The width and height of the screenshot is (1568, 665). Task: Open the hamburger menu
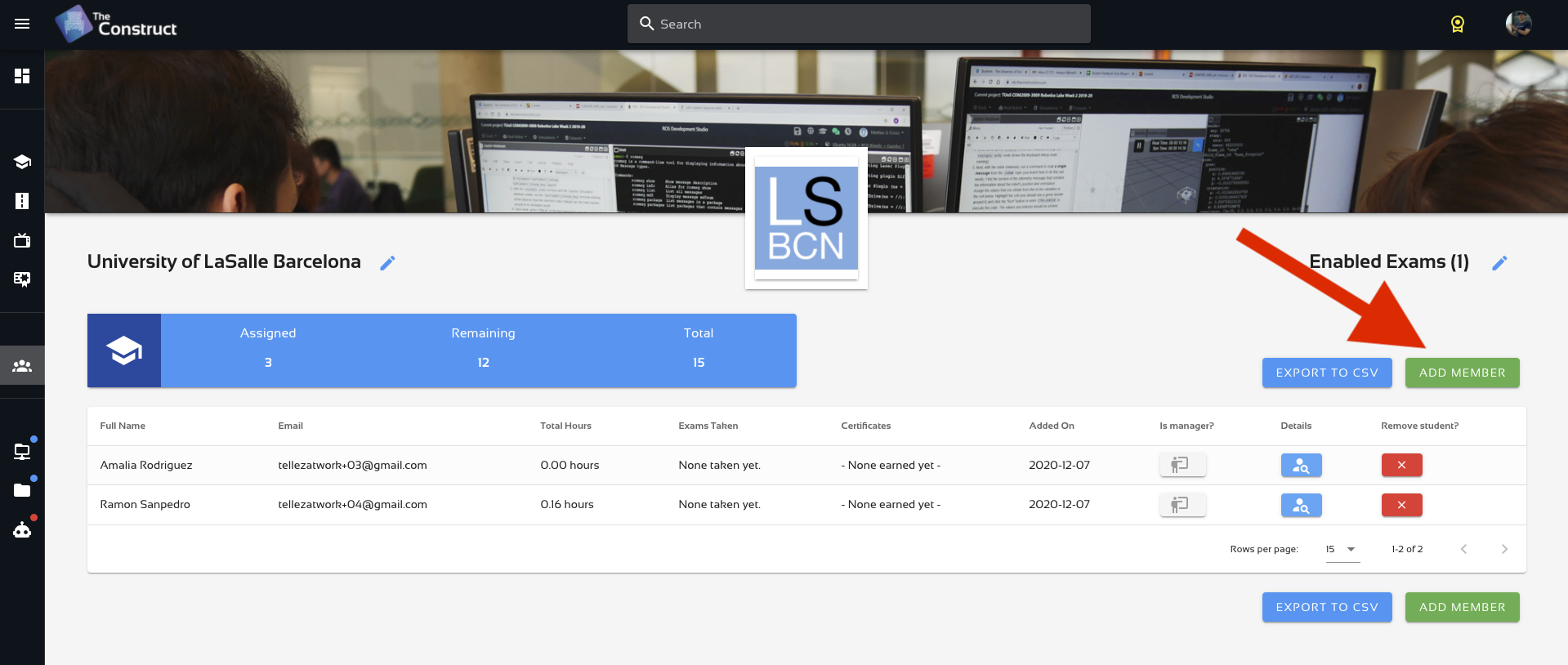click(x=22, y=24)
